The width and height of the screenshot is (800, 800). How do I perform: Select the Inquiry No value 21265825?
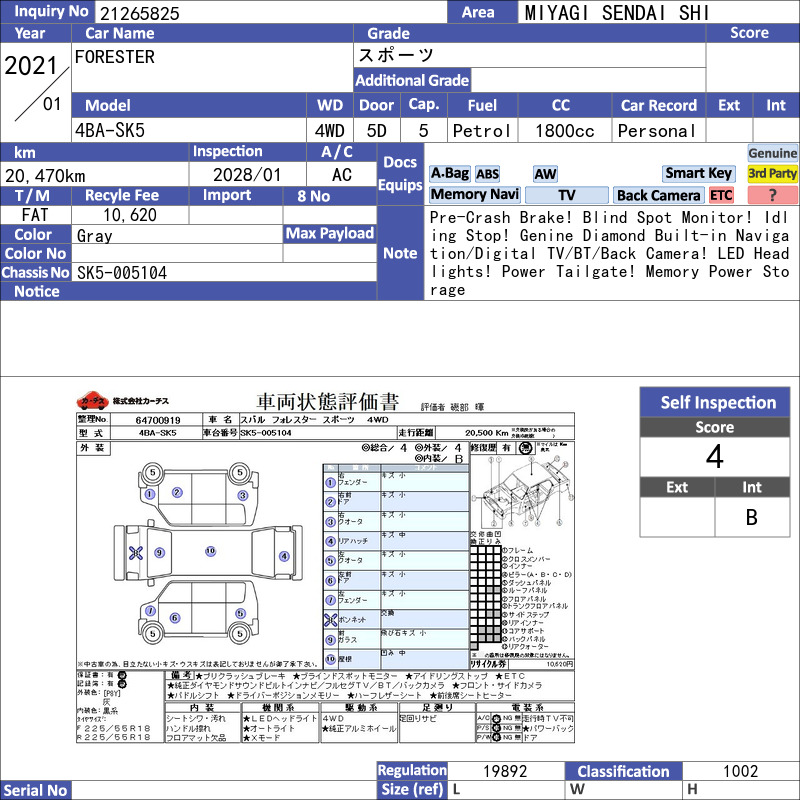coord(140,13)
